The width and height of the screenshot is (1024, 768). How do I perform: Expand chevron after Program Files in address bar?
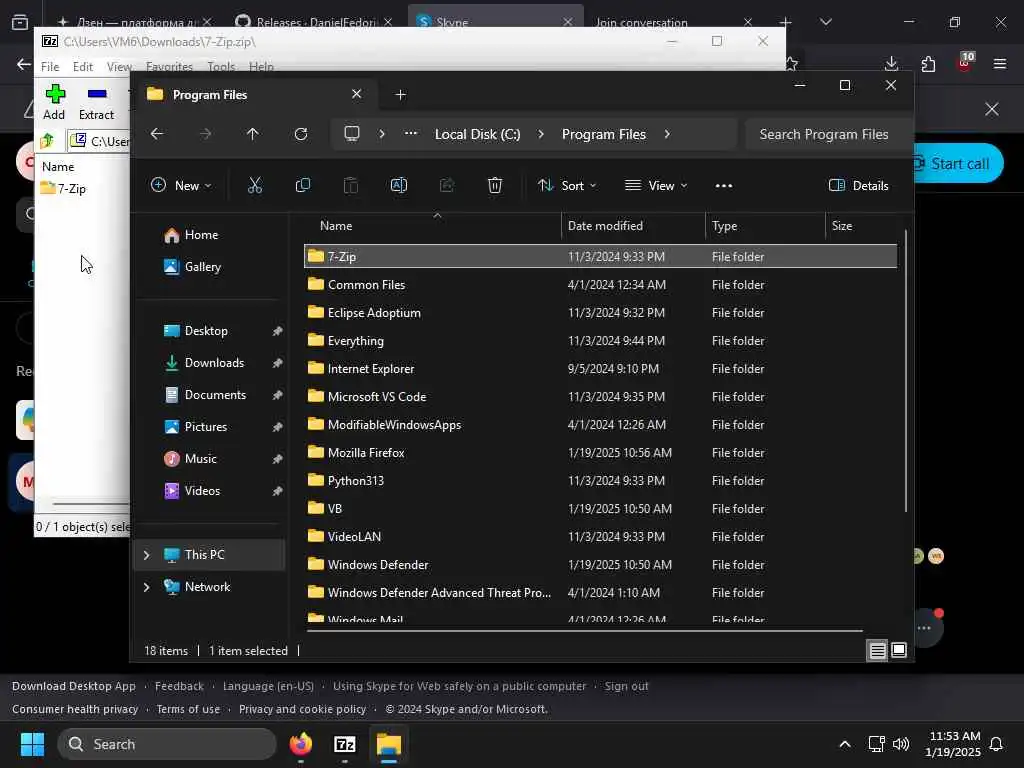click(x=667, y=134)
